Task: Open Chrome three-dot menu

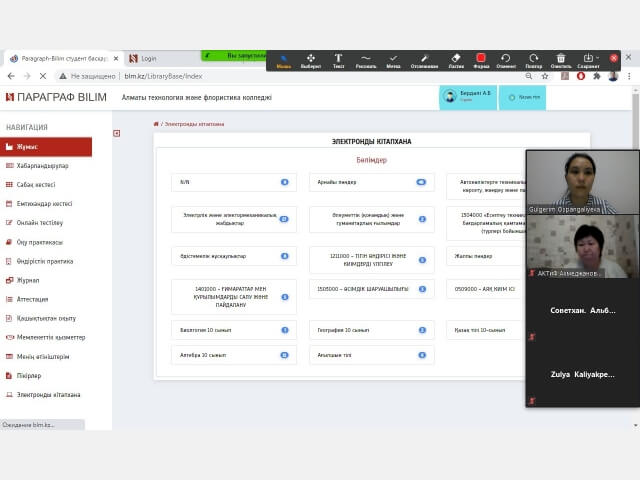Action: click(x=629, y=76)
